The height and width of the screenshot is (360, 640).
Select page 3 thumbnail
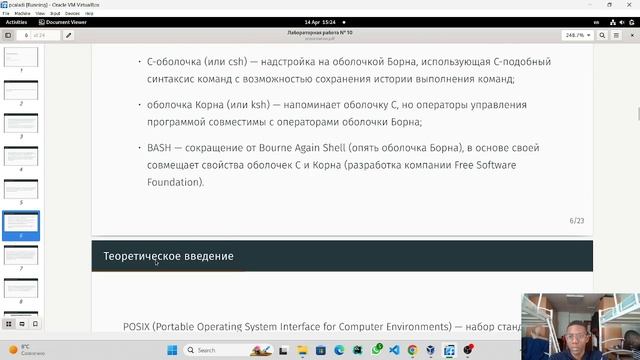click(21, 123)
